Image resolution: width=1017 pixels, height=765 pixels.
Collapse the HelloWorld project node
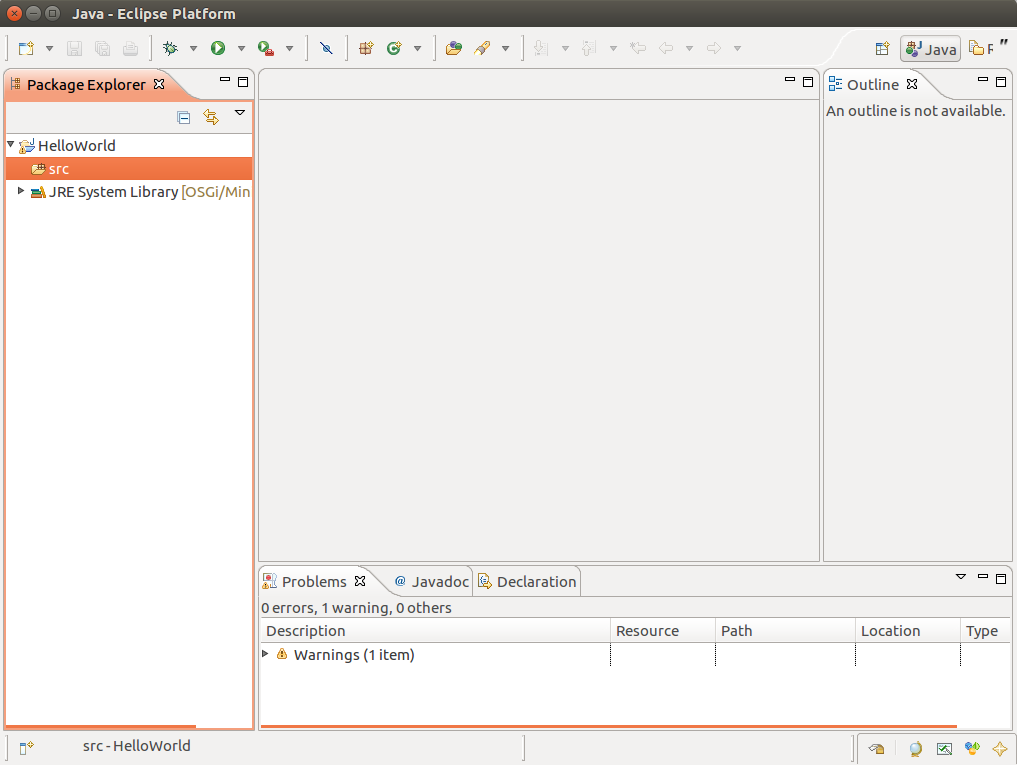pos(10,144)
